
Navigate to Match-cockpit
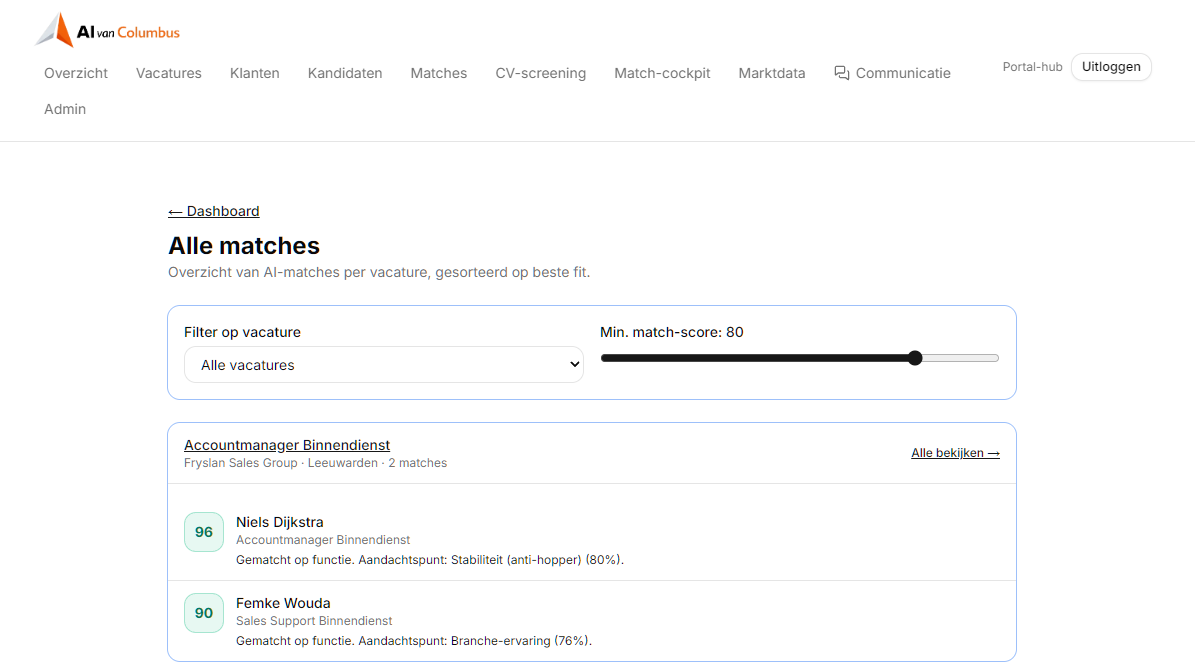[662, 73]
